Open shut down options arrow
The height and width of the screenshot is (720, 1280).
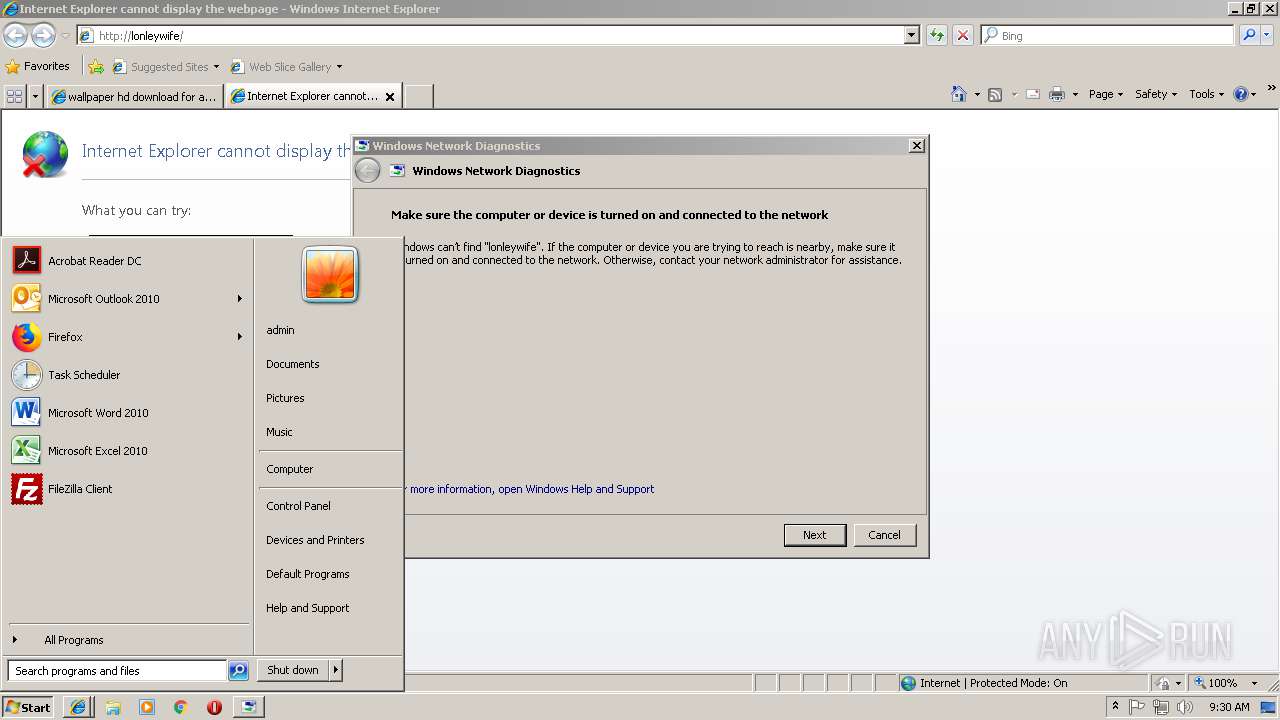tap(336, 670)
